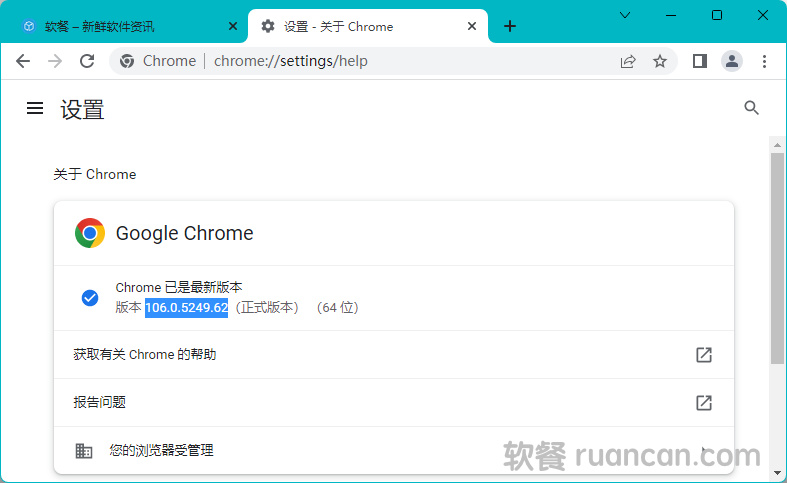Image resolution: width=787 pixels, height=483 pixels.
Task: Open the Chrome three-dot menu
Action: (x=765, y=61)
